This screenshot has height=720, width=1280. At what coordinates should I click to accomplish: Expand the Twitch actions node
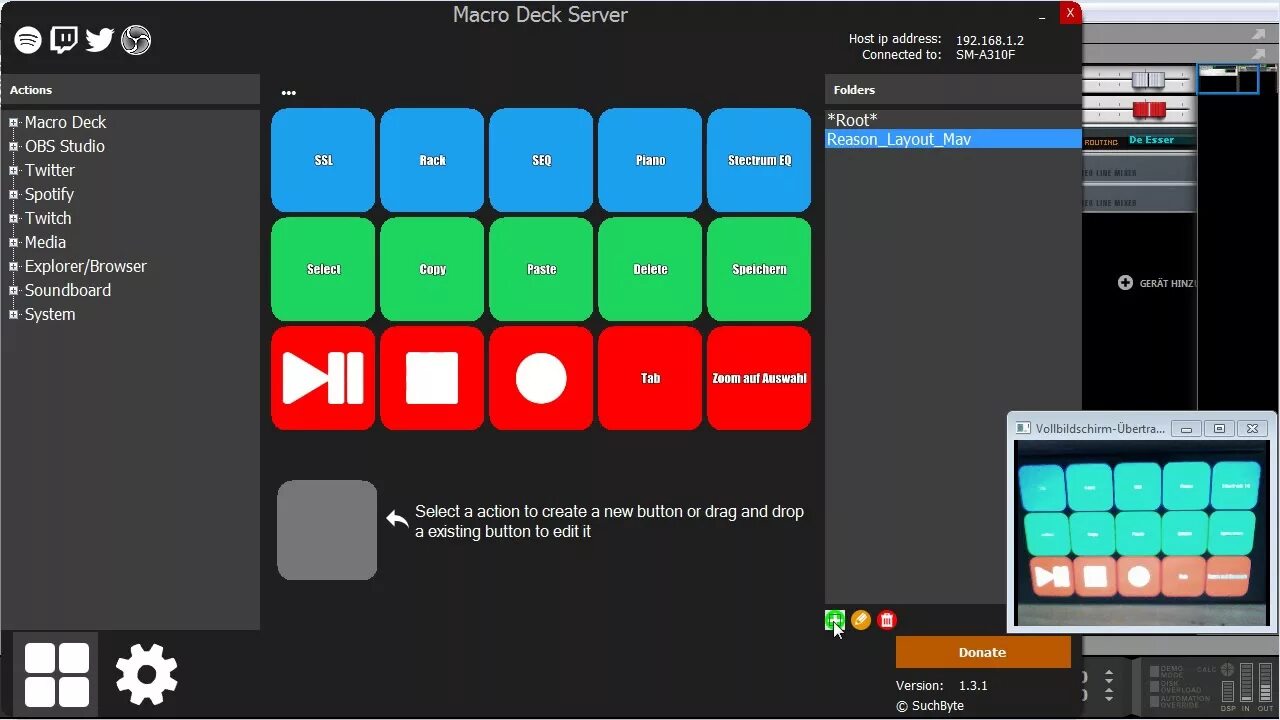[x=14, y=219]
